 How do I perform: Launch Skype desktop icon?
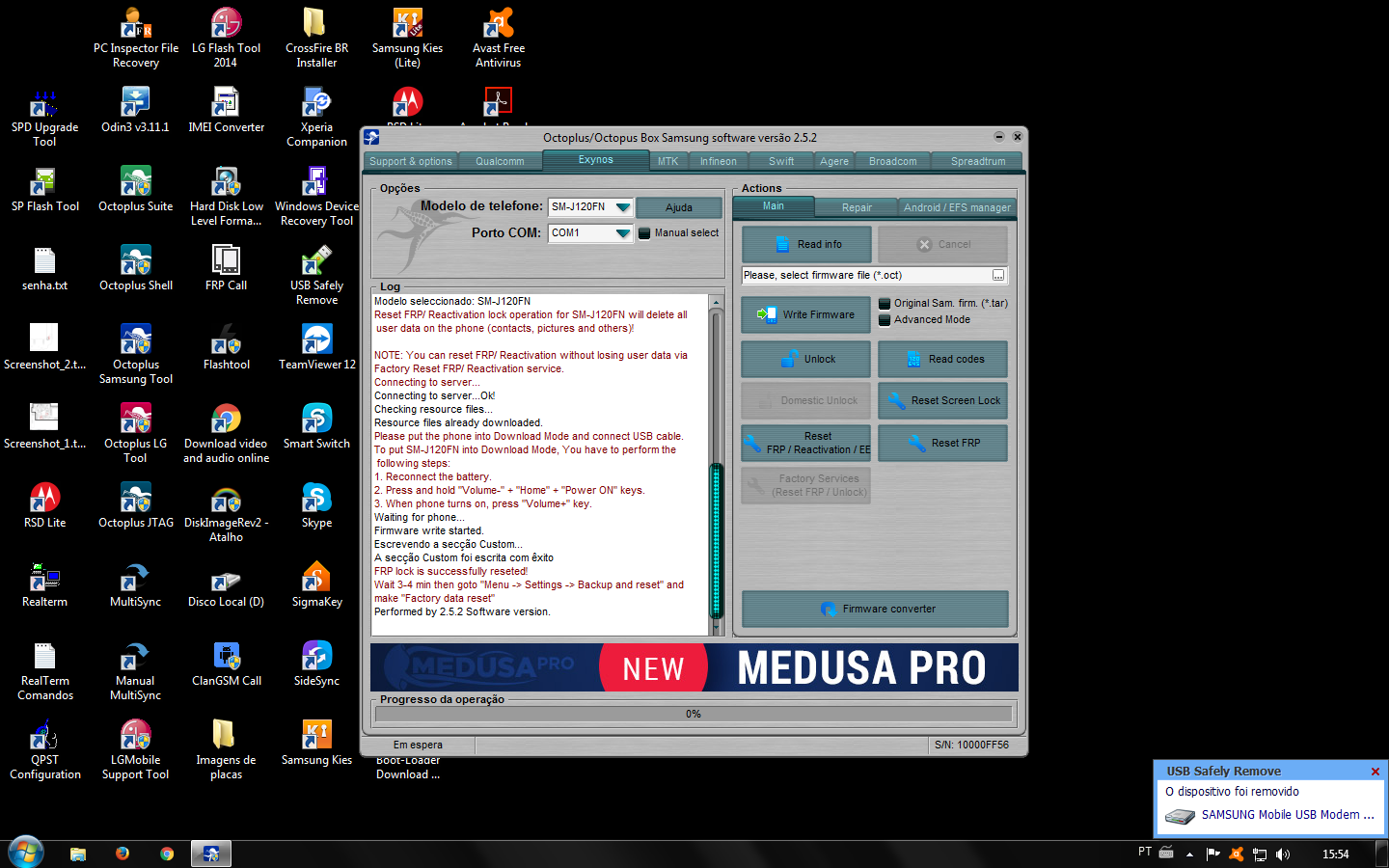point(316,506)
